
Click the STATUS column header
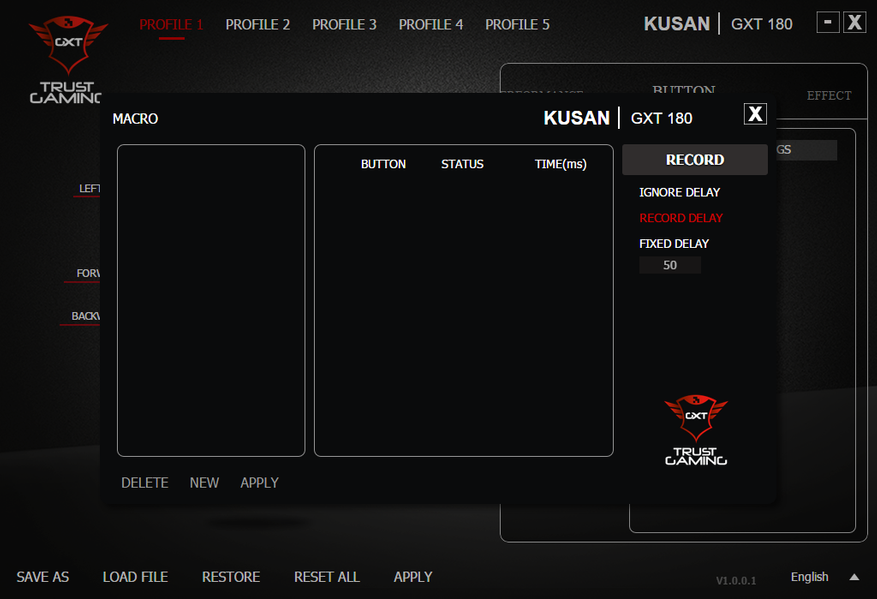[x=462, y=164]
